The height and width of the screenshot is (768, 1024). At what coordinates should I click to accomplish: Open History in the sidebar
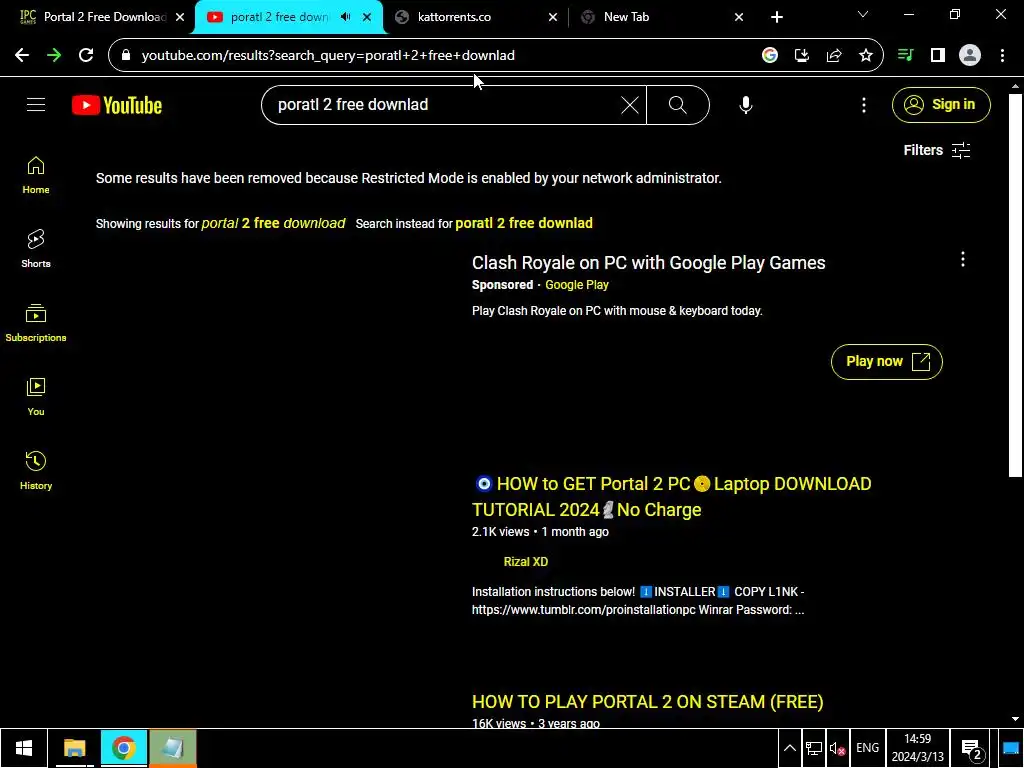point(36,471)
